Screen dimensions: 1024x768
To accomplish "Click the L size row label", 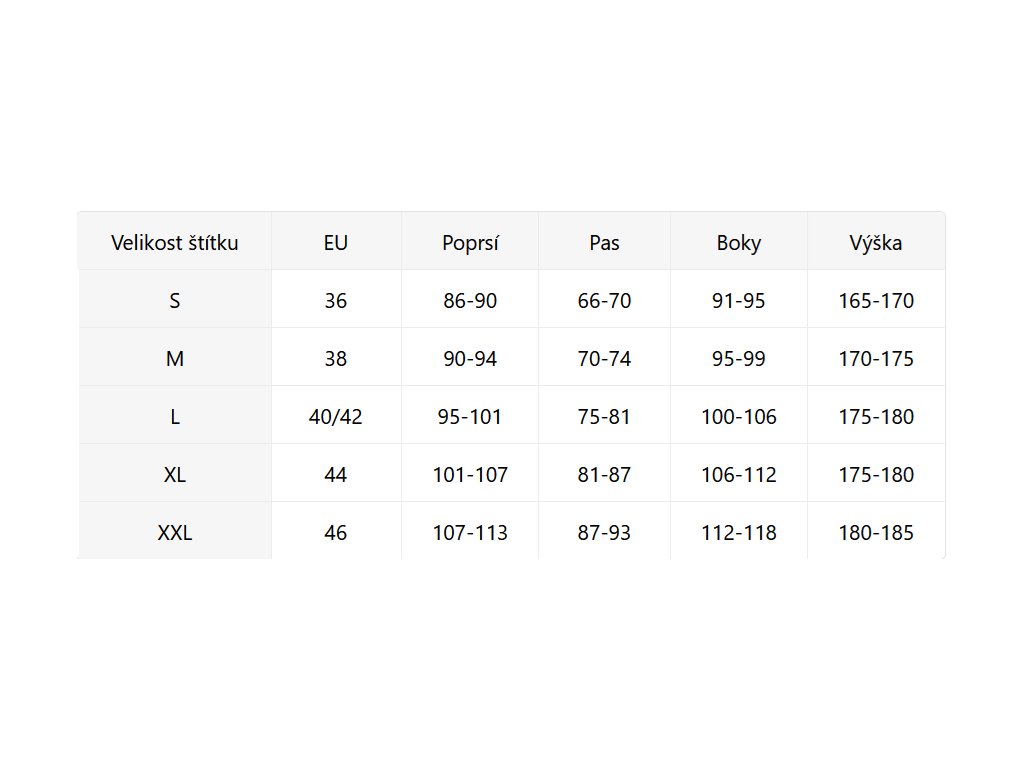I will point(175,416).
